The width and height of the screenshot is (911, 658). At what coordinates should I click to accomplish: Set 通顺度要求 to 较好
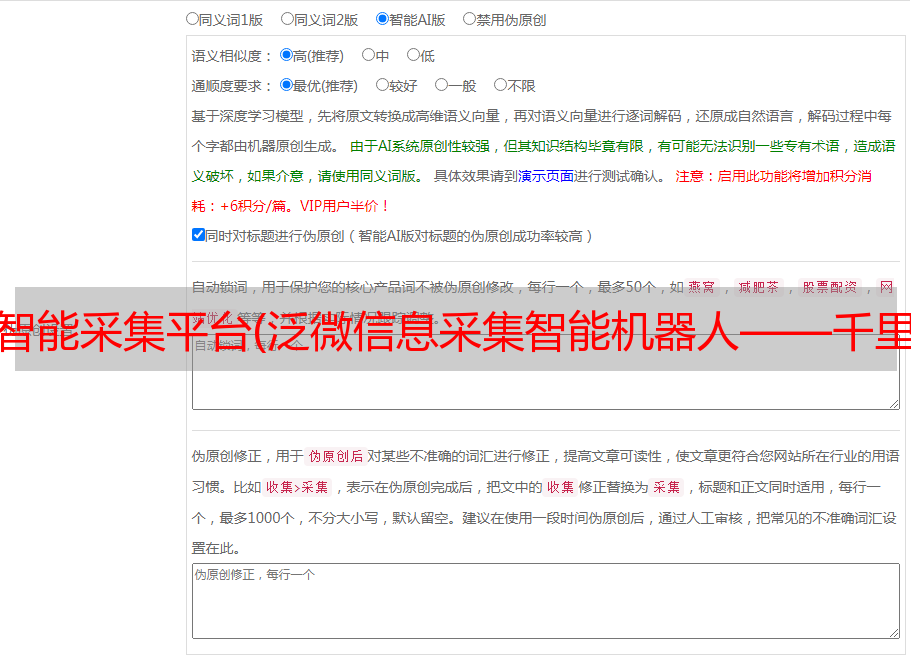tap(382, 85)
